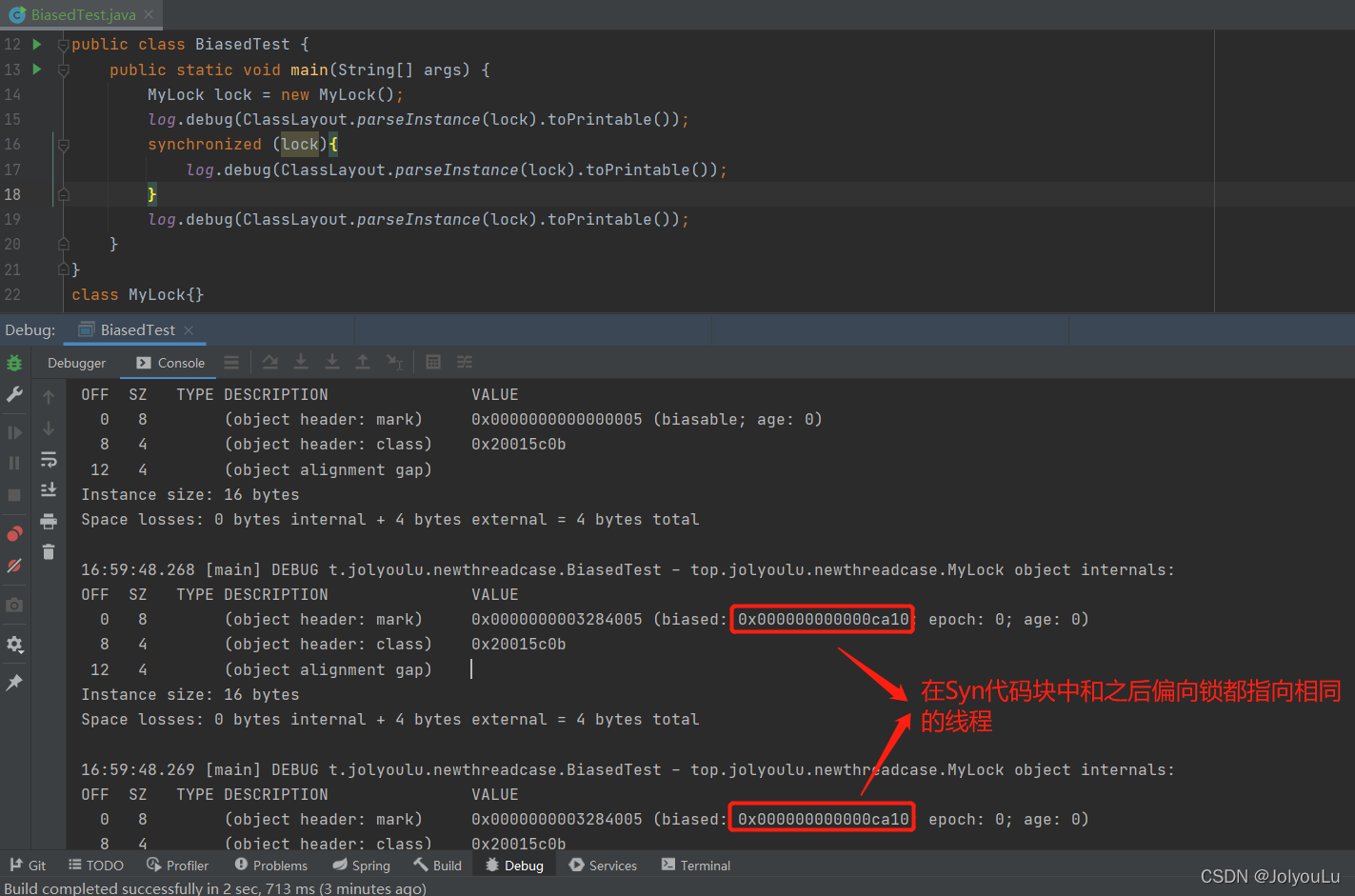Collapse BiasedTest class fold at line 12

coord(63,45)
